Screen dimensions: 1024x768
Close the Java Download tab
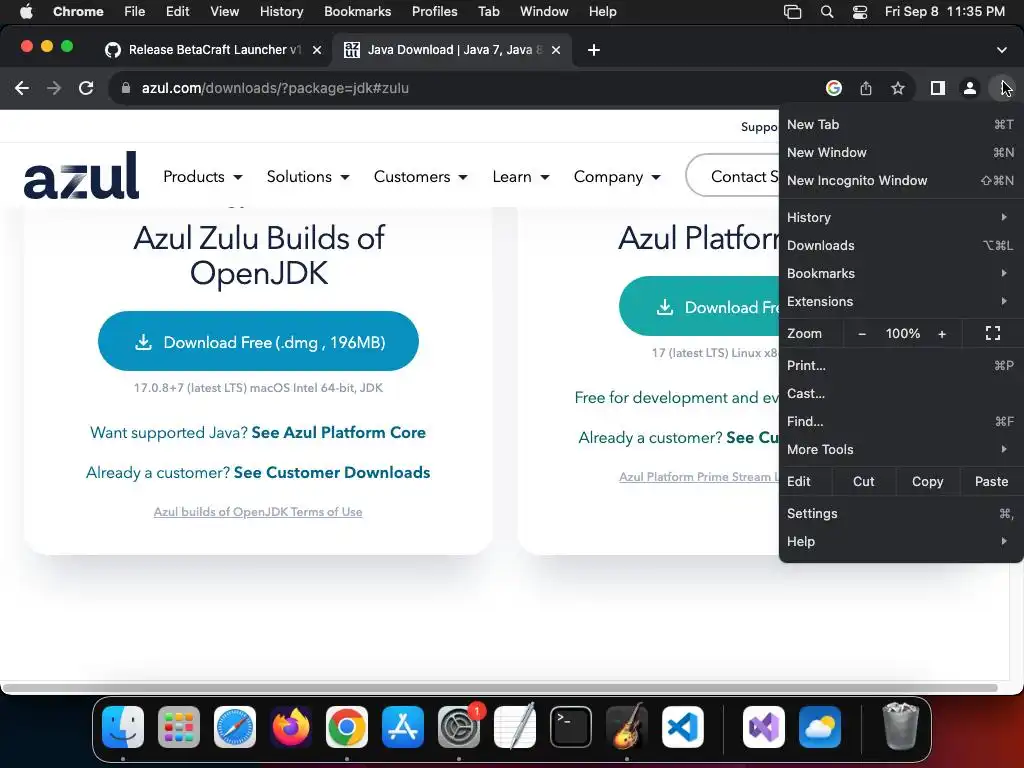pyautogui.click(x=556, y=50)
